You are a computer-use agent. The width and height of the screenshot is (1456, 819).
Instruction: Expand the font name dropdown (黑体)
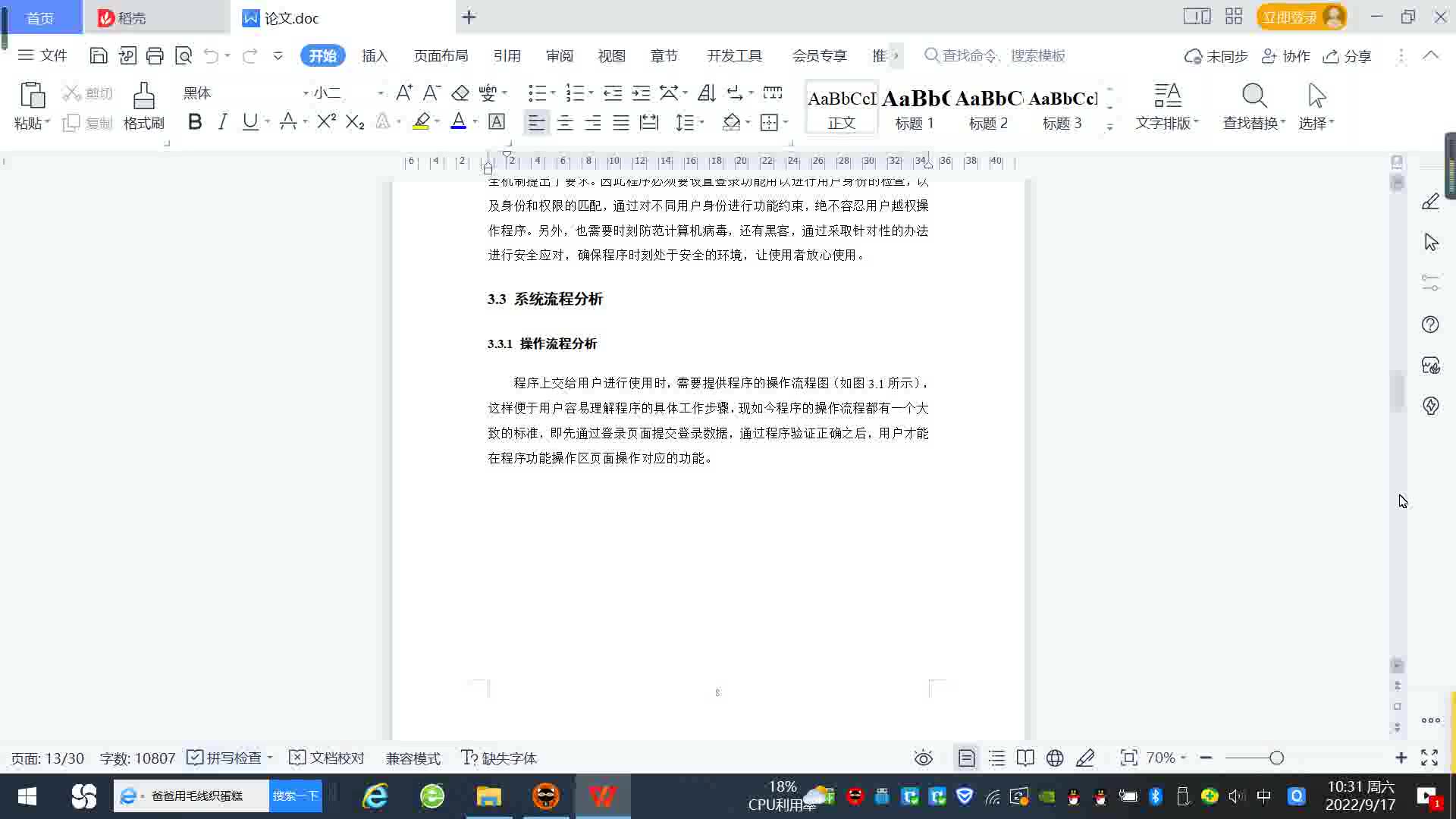[306, 93]
